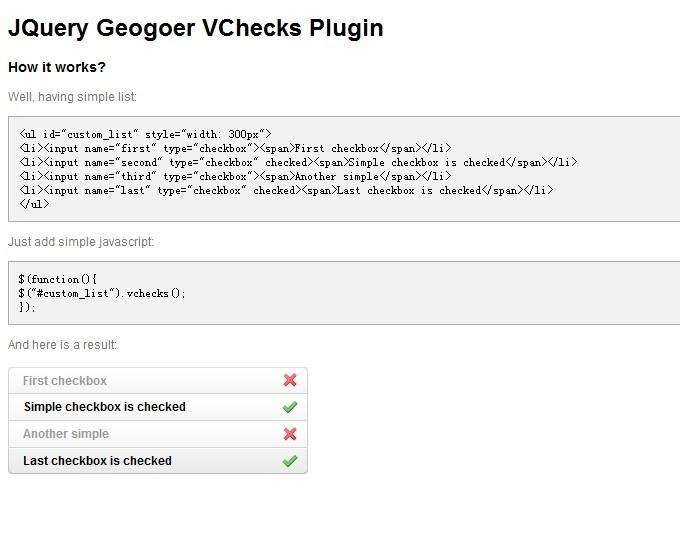The image size is (680, 545).
Task: Click the $(function(){ code line
Action: [x=58, y=279]
